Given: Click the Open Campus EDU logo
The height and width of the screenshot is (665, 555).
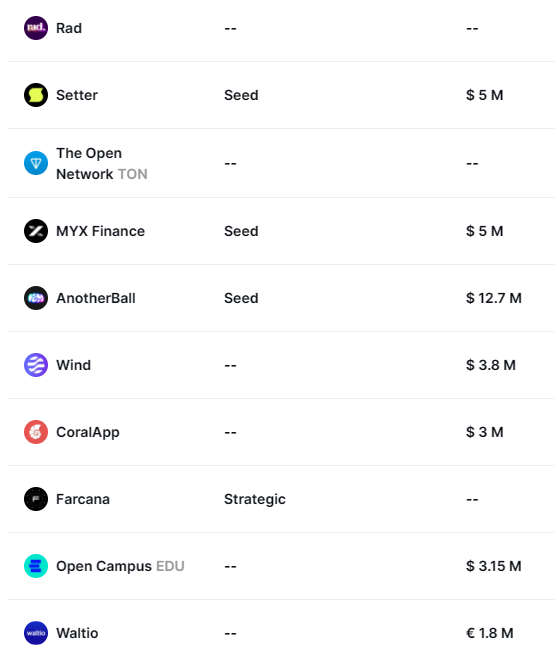Looking at the screenshot, I should 36,566.
